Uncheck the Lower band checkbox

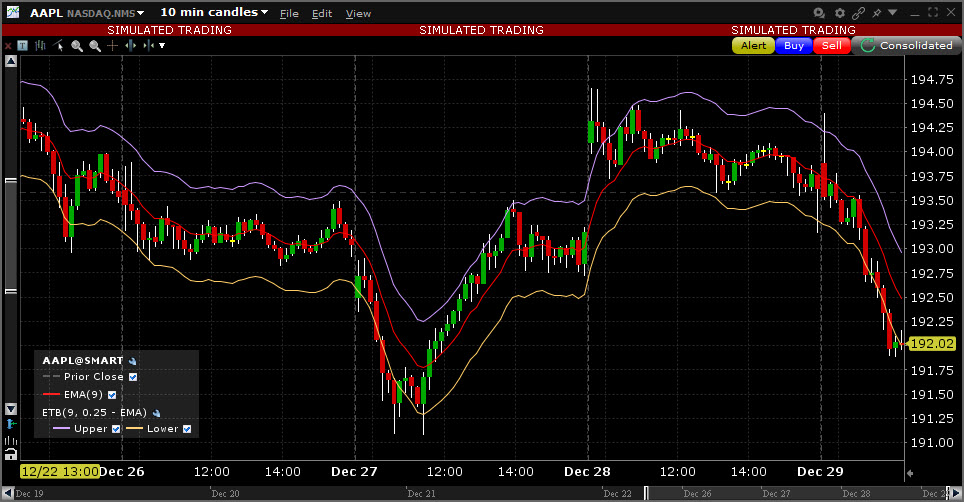[187, 429]
